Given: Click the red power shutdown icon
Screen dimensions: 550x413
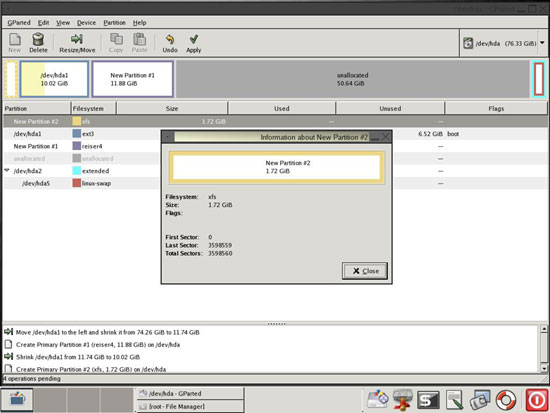Looking at the screenshot, I should click(x=537, y=400).
